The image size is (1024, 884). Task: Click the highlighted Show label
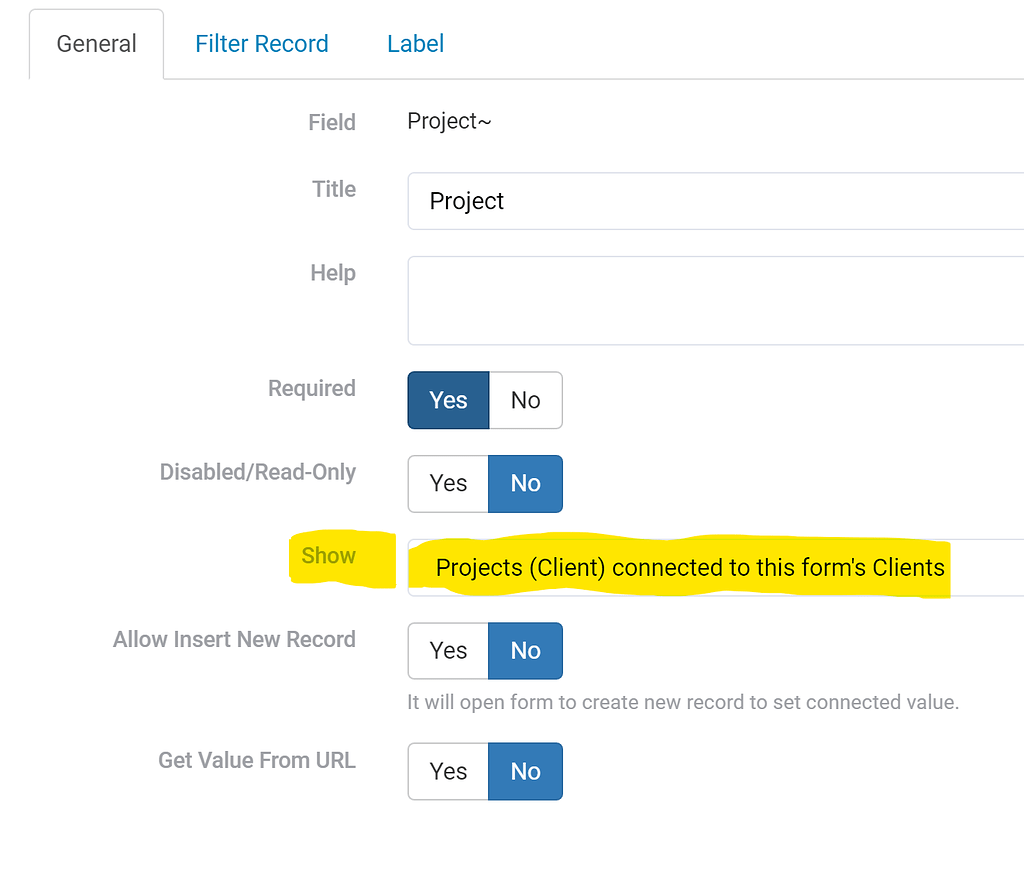coord(328,555)
